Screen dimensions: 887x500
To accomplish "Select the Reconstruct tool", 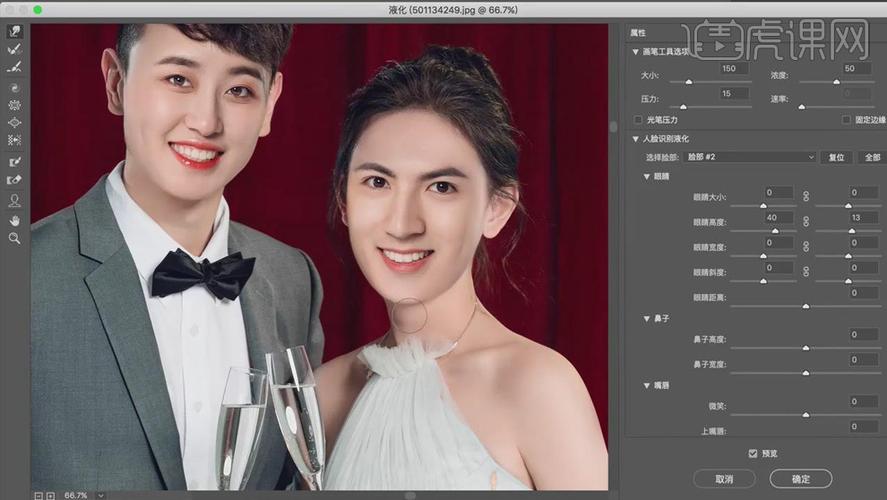I will coord(15,49).
